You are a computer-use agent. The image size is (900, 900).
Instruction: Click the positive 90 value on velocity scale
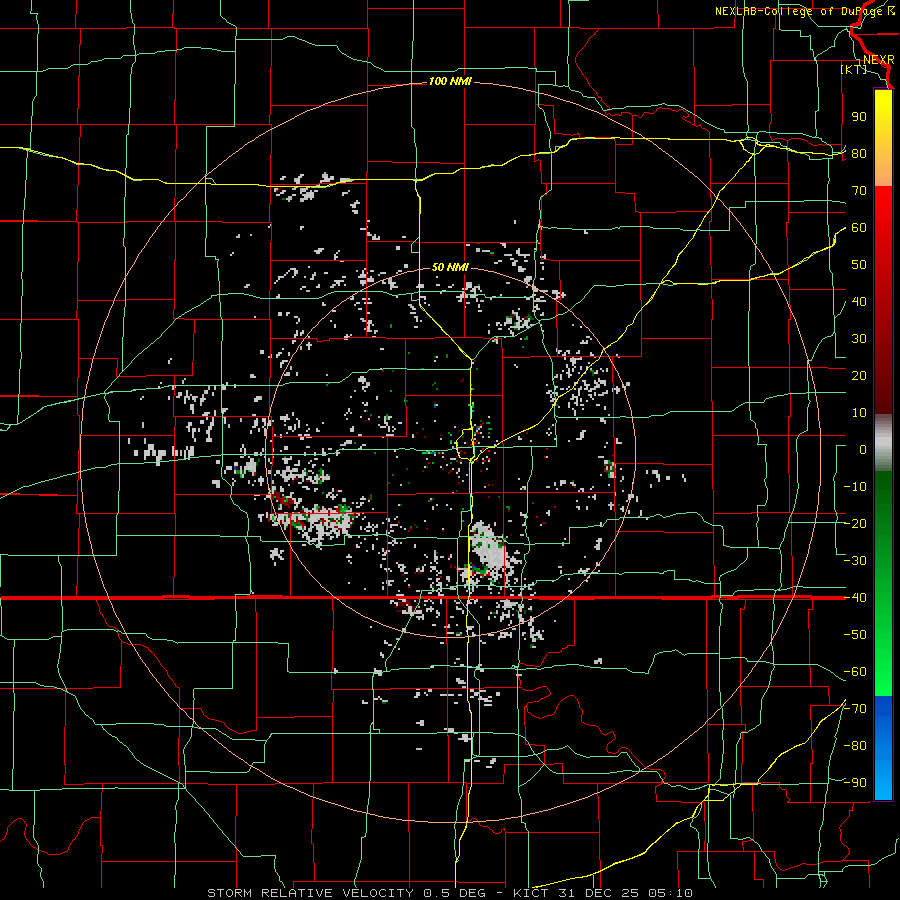[x=859, y=117]
